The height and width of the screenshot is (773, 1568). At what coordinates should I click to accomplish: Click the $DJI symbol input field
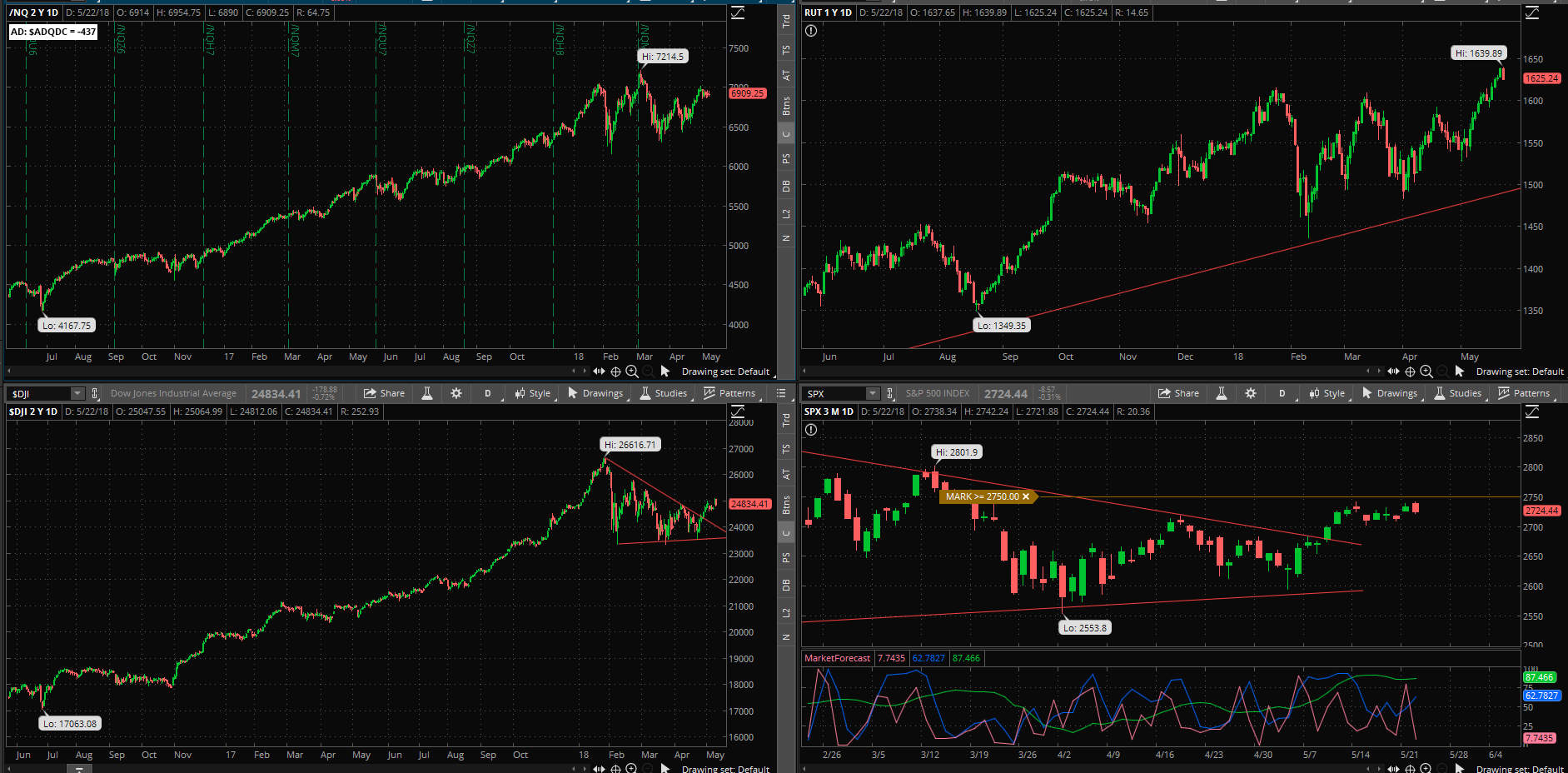[39, 393]
